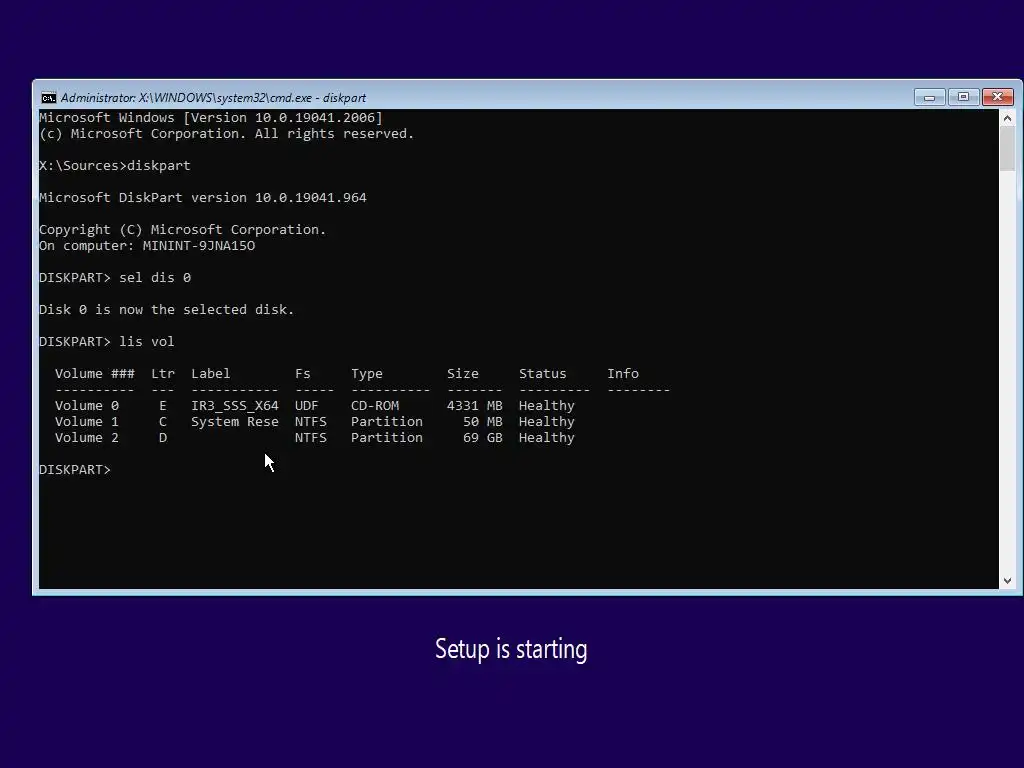This screenshot has height=768, width=1024.
Task: Click the scrollbar up arrow
Action: tap(1007, 118)
